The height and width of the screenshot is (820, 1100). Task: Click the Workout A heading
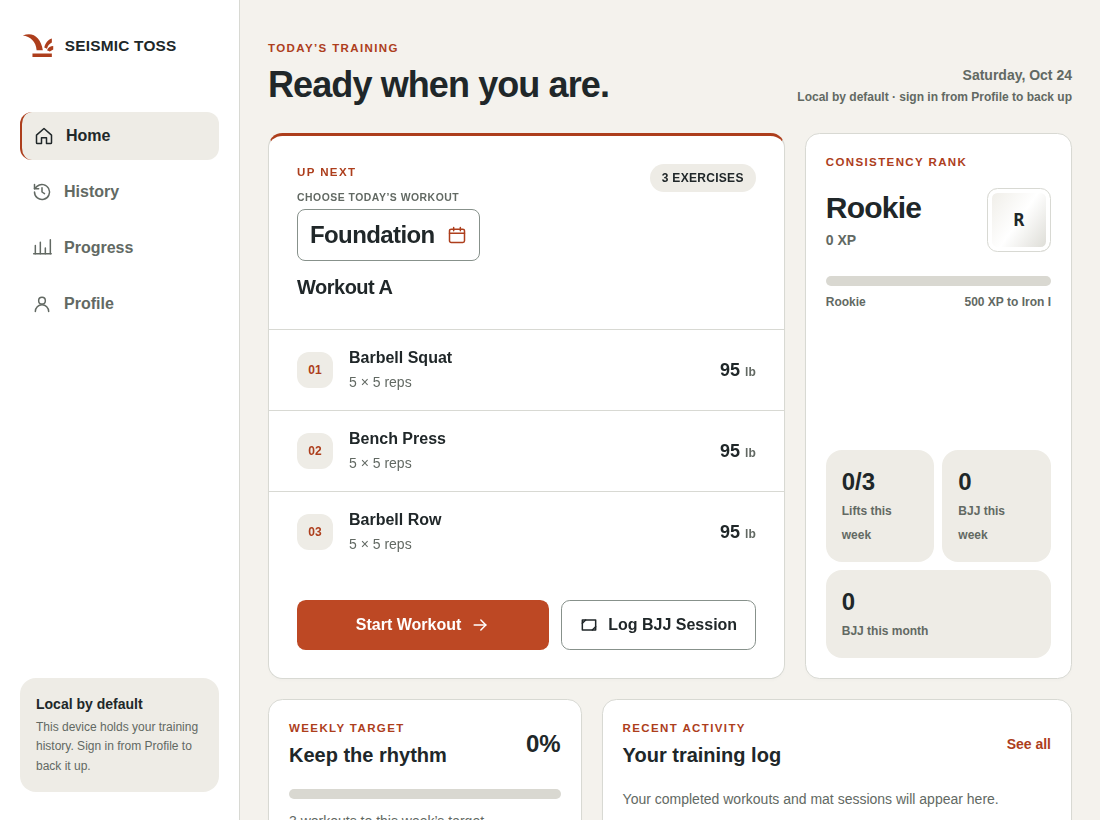click(344, 288)
